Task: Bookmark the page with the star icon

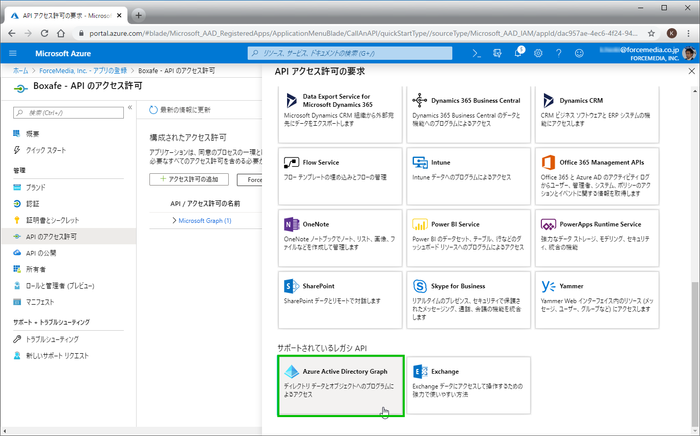Action: 651,33
